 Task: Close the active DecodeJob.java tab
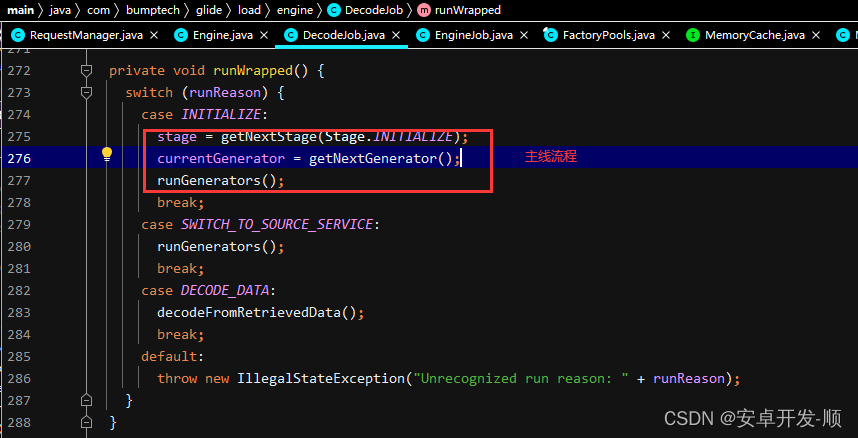tap(397, 35)
